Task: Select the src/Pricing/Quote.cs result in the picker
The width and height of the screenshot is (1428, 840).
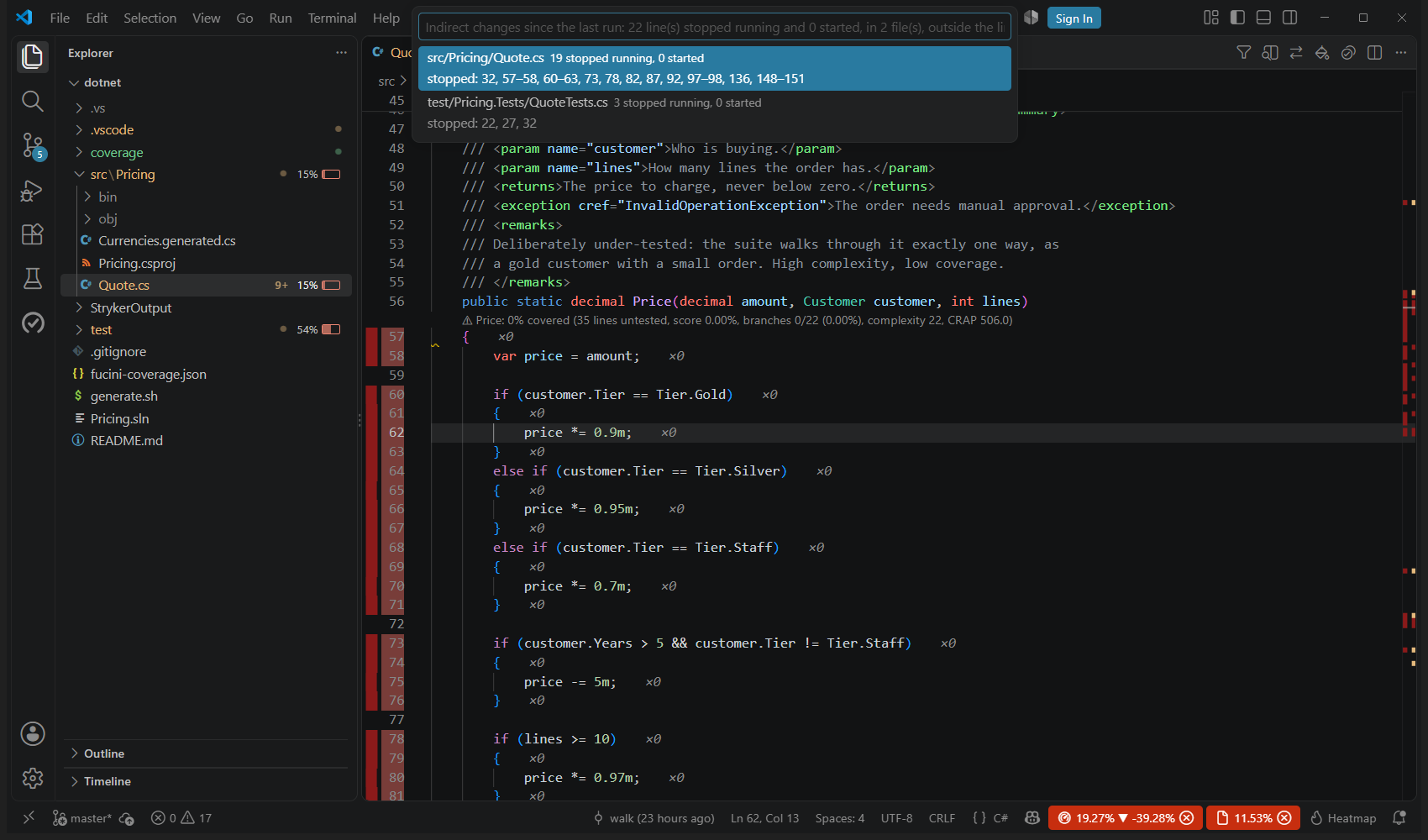Action: coord(715,68)
